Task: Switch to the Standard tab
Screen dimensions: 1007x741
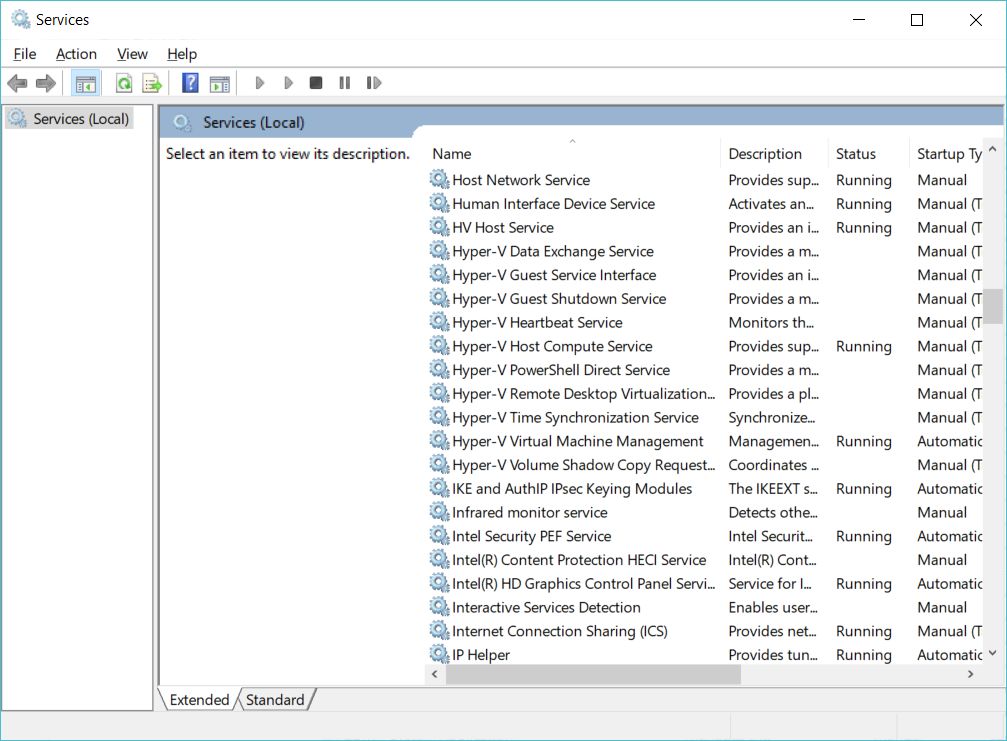Action: [275, 699]
